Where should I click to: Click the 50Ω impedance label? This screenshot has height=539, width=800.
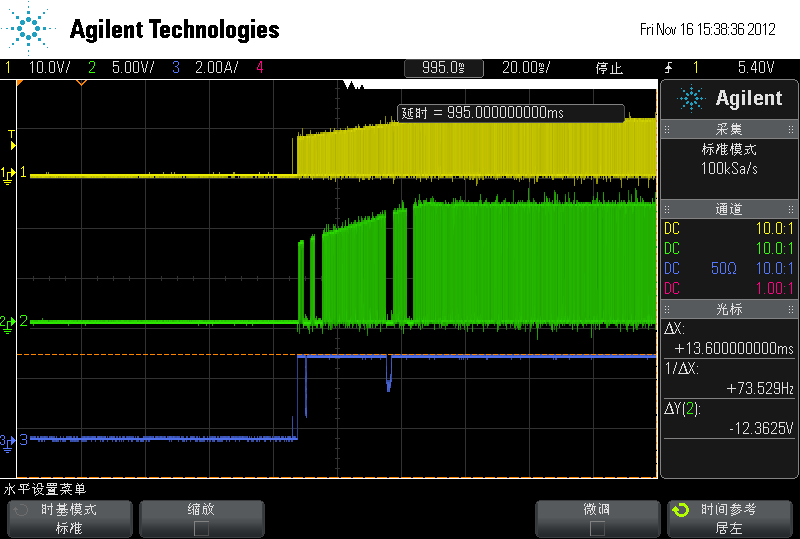[x=723, y=268]
